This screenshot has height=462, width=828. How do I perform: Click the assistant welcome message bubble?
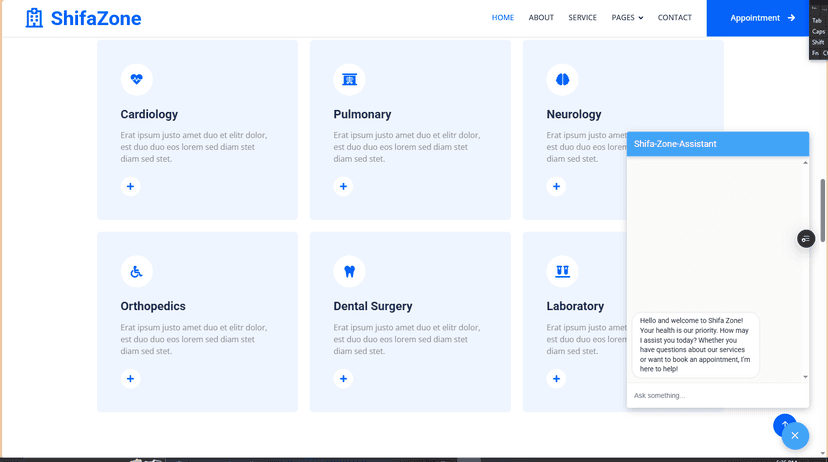(695, 345)
